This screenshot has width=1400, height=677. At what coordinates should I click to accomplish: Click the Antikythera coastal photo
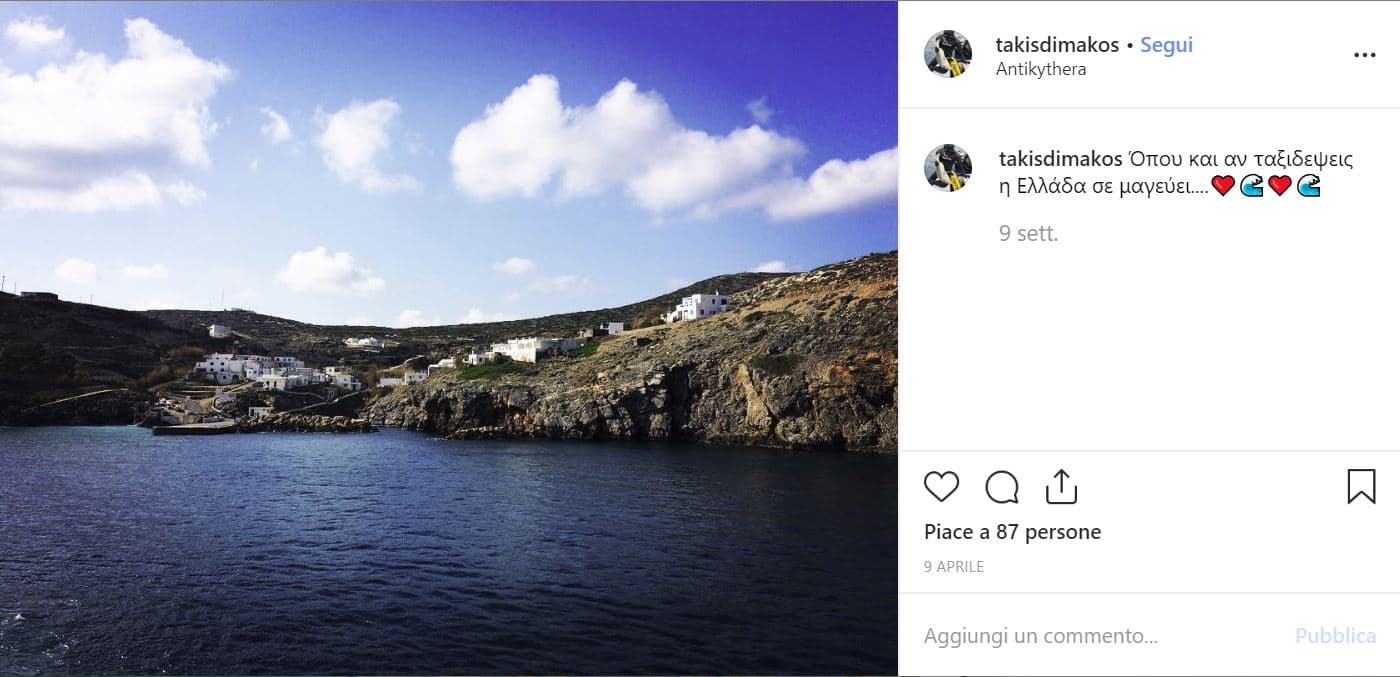click(x=449, y=338)
